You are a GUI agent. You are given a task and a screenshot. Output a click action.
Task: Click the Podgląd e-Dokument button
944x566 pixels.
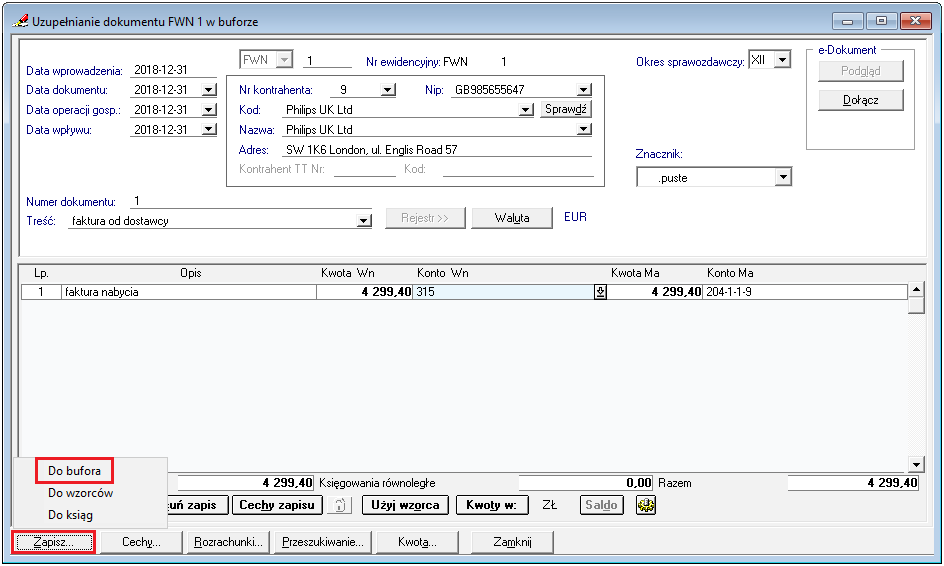[x=860, y=71]
